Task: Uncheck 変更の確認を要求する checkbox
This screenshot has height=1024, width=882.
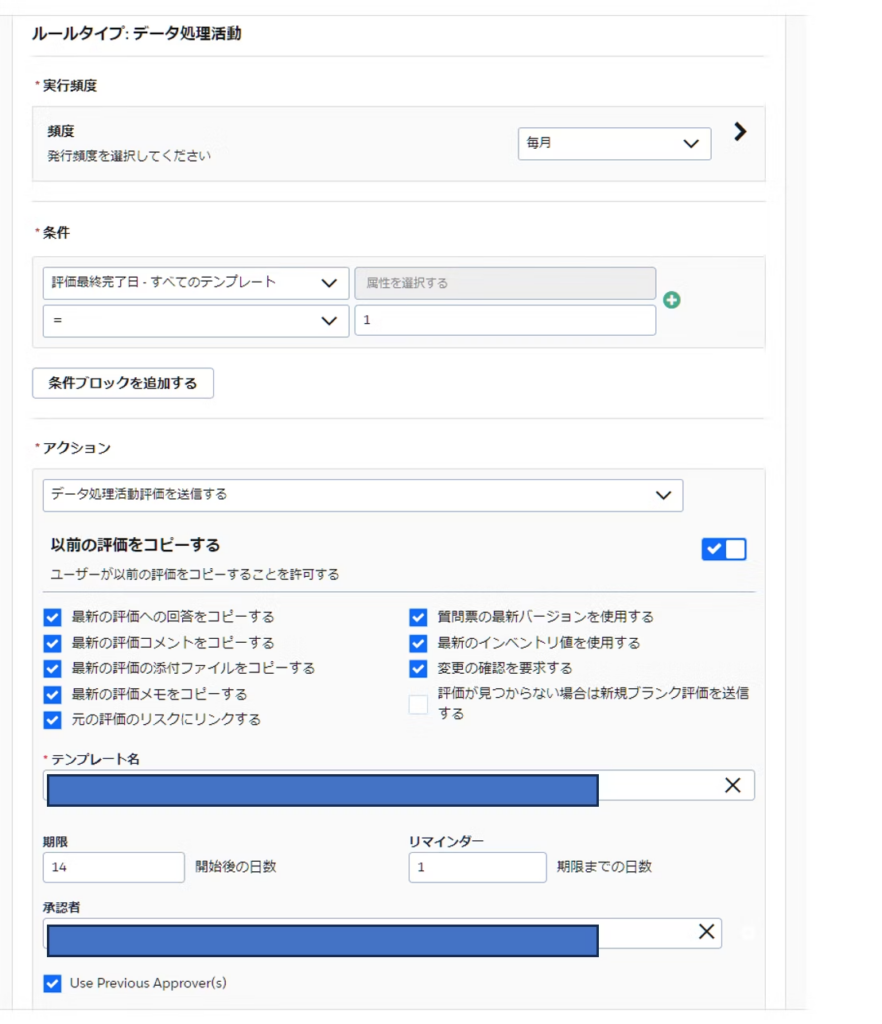Action: [418, 668]
